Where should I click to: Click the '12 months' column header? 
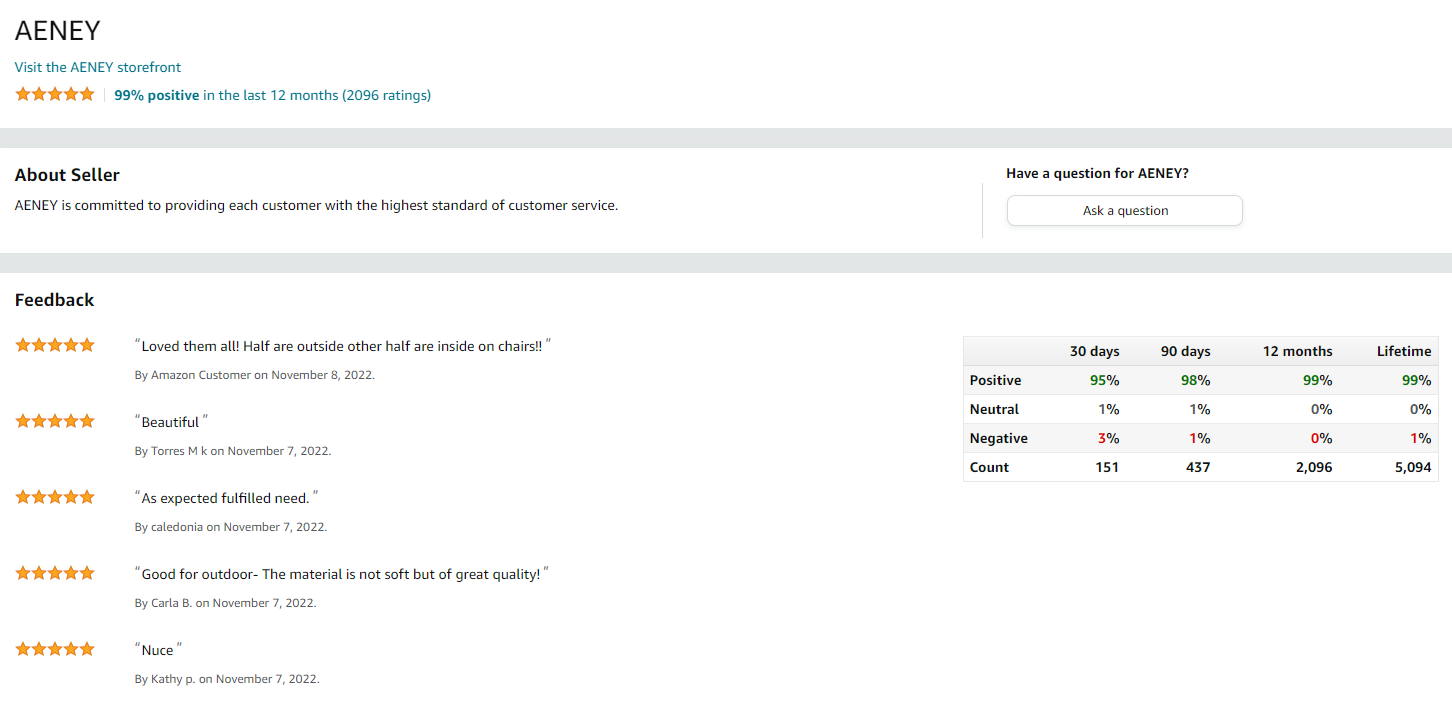tap(1298, 351)
